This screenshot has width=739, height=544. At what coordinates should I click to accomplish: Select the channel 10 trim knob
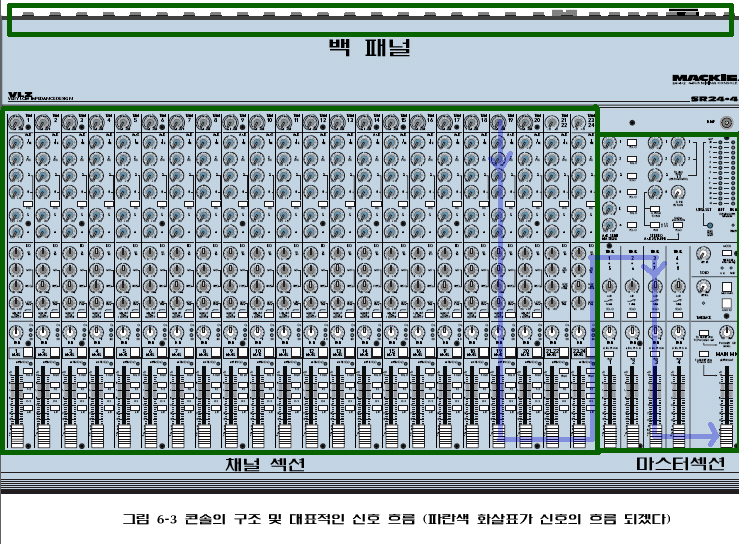pos(257,123)
